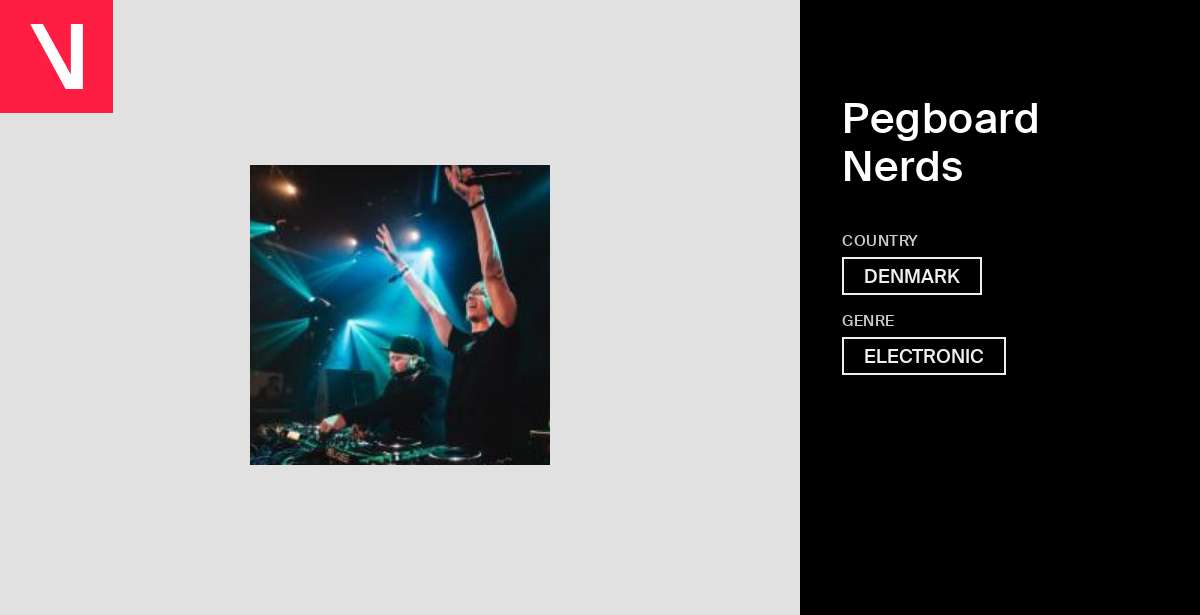Click the white V mark inside the logo

pos(57,56)
